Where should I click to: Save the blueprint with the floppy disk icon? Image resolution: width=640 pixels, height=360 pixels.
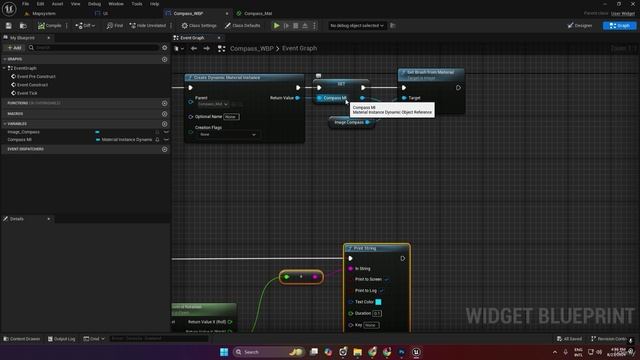pos(9,26)
